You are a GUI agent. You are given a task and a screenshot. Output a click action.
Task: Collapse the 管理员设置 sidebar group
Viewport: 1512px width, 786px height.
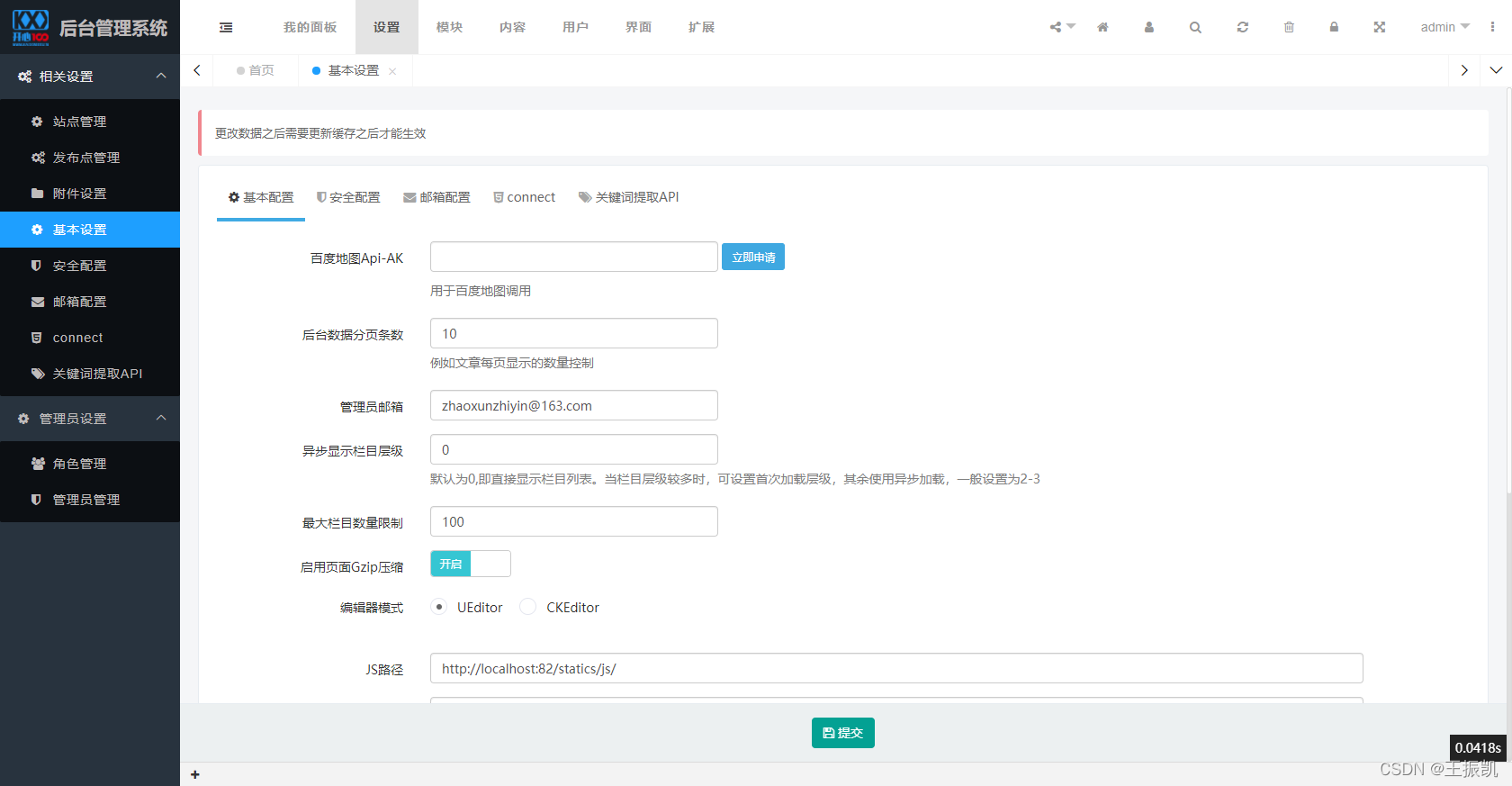90,419
